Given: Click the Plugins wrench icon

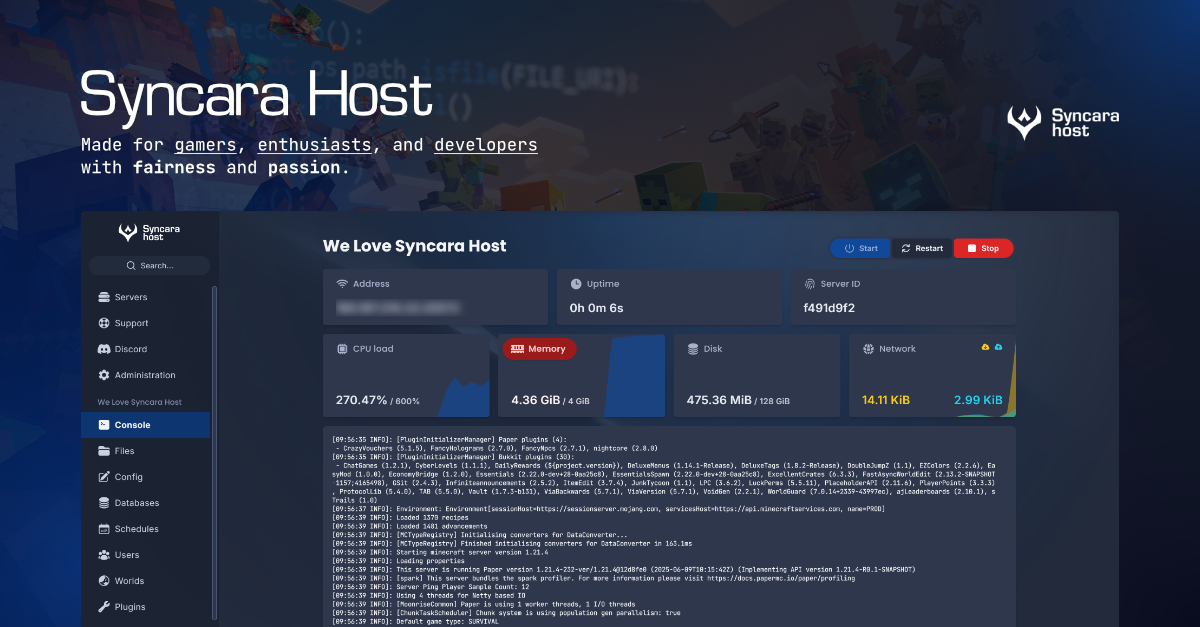Looking at the screenshot, I should [x=104, y=607].
